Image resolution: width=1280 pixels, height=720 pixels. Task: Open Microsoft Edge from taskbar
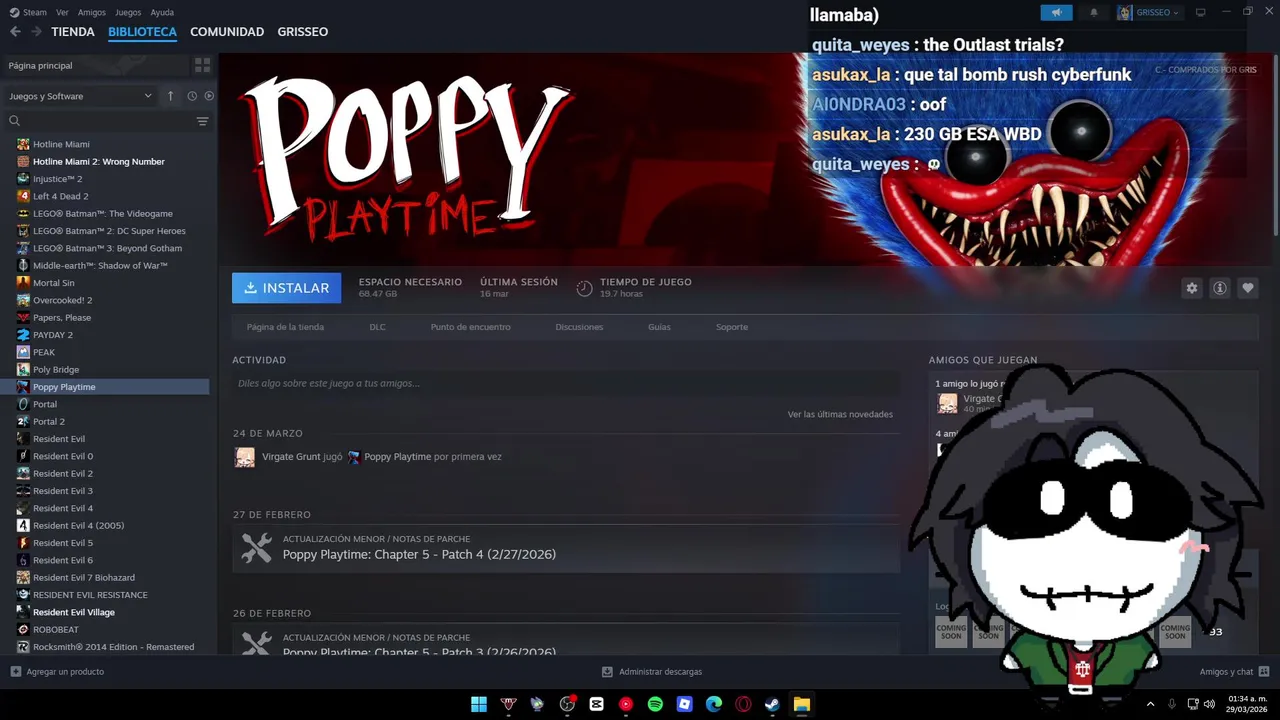[714, 704]
